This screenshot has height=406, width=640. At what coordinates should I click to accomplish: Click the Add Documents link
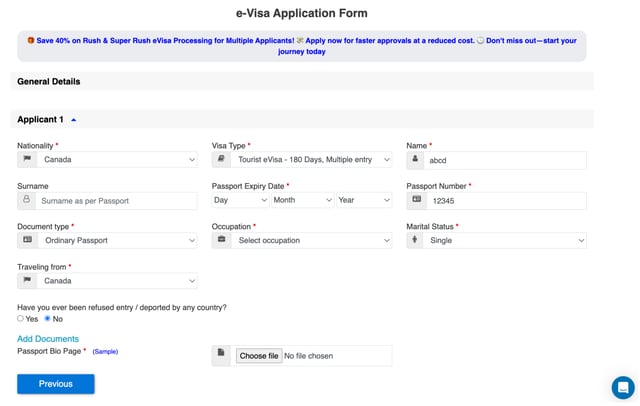point(48,339)
